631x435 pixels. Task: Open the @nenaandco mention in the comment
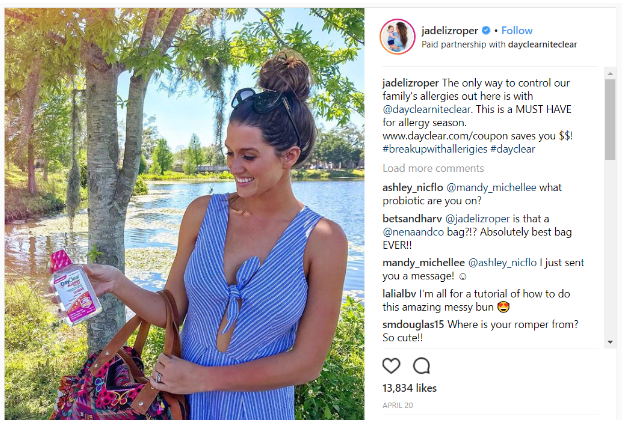[413, 232]
